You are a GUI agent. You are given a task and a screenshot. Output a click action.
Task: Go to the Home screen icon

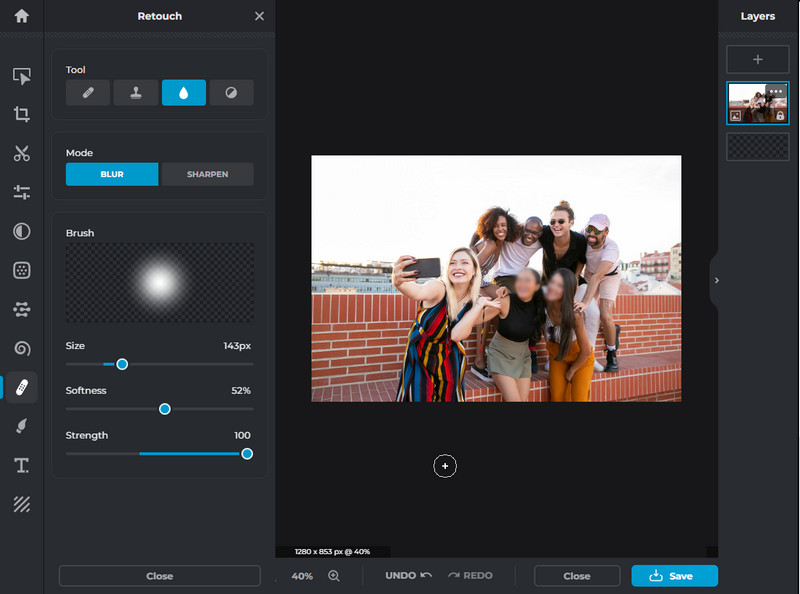pyautogui.click(x=21, y=16)
